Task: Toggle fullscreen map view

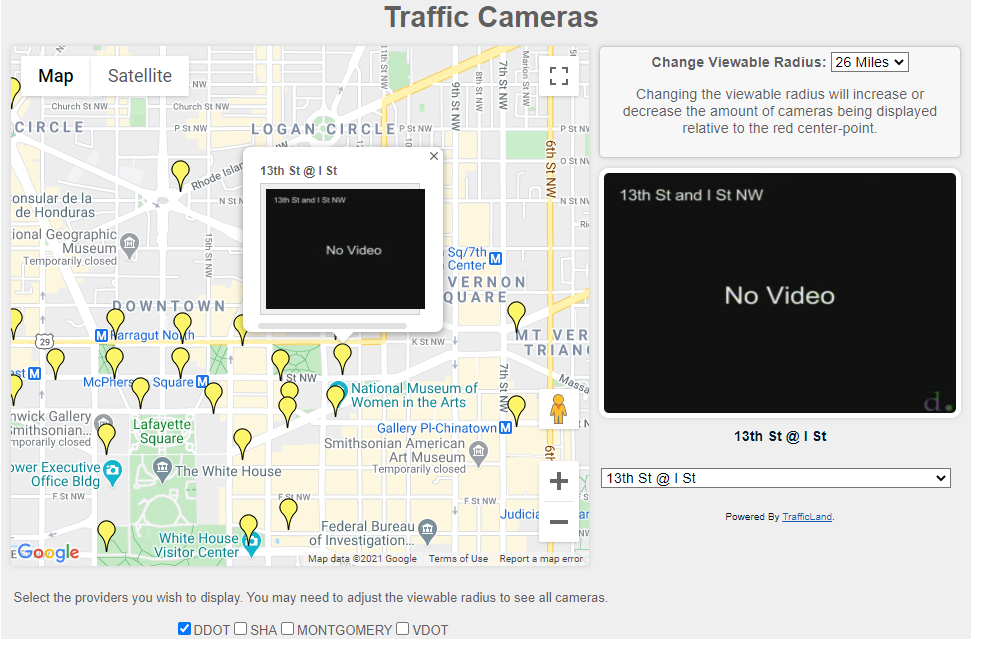Action: pos(558,76)
